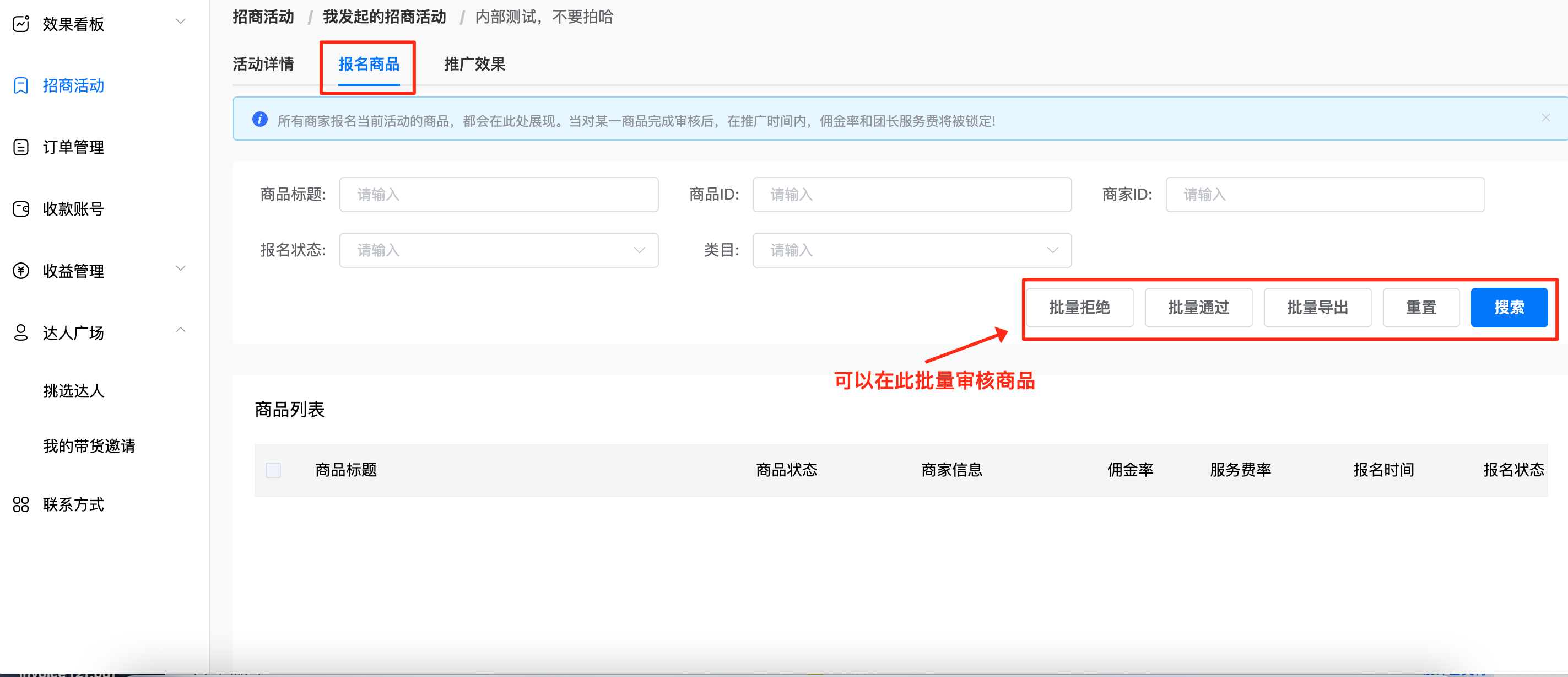The width and height of the screenshot is (1568, 677).
Task: Expand the 效果看板 menu chevron
Action: [x=181, y=22]
